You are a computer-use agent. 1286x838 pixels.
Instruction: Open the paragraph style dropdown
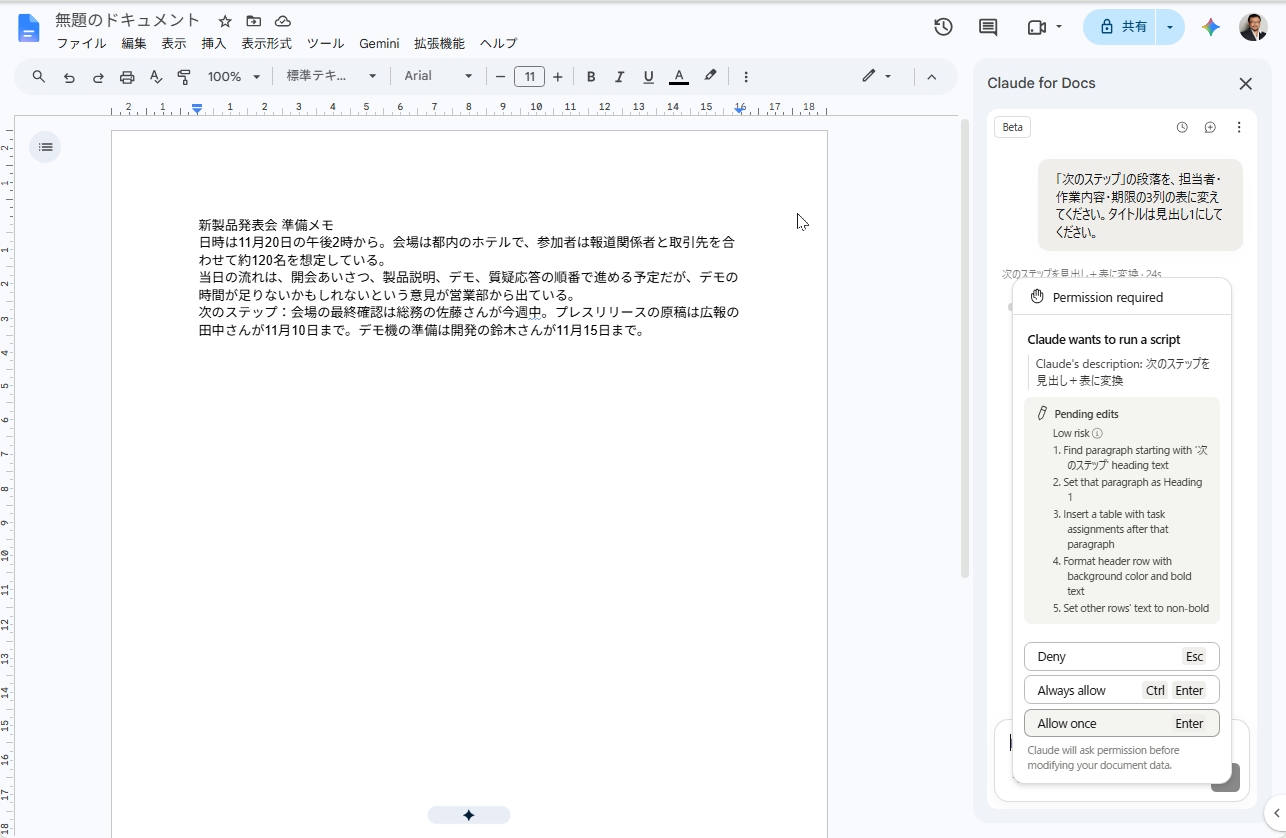pyautogui.click(x=332, y=77)
